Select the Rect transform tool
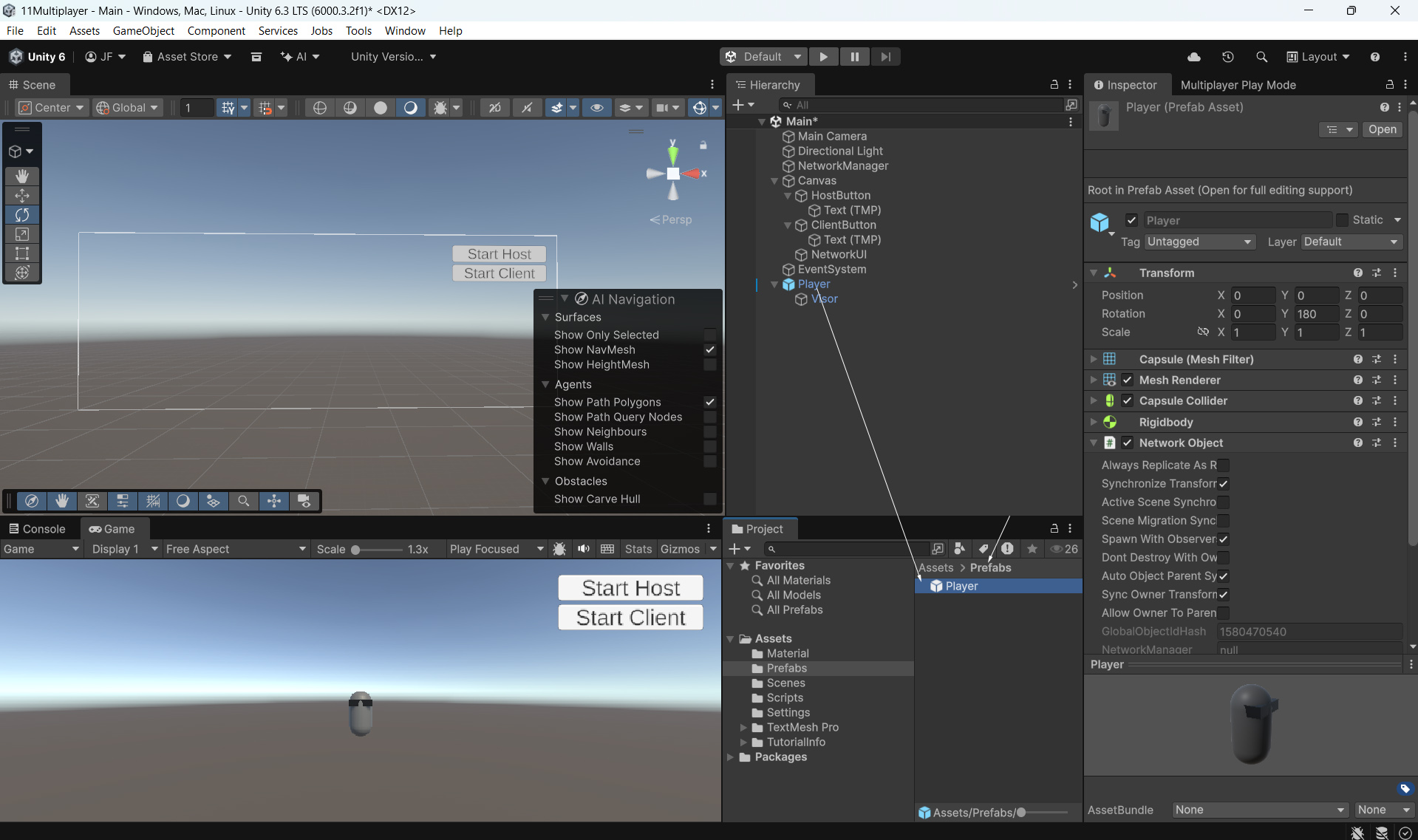 22,253
